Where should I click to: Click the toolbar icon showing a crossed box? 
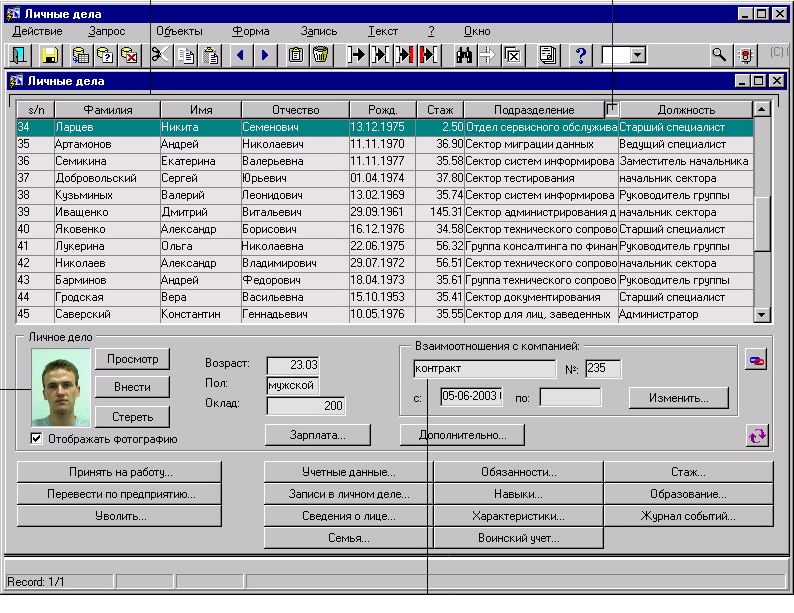(x=512, y=55)
